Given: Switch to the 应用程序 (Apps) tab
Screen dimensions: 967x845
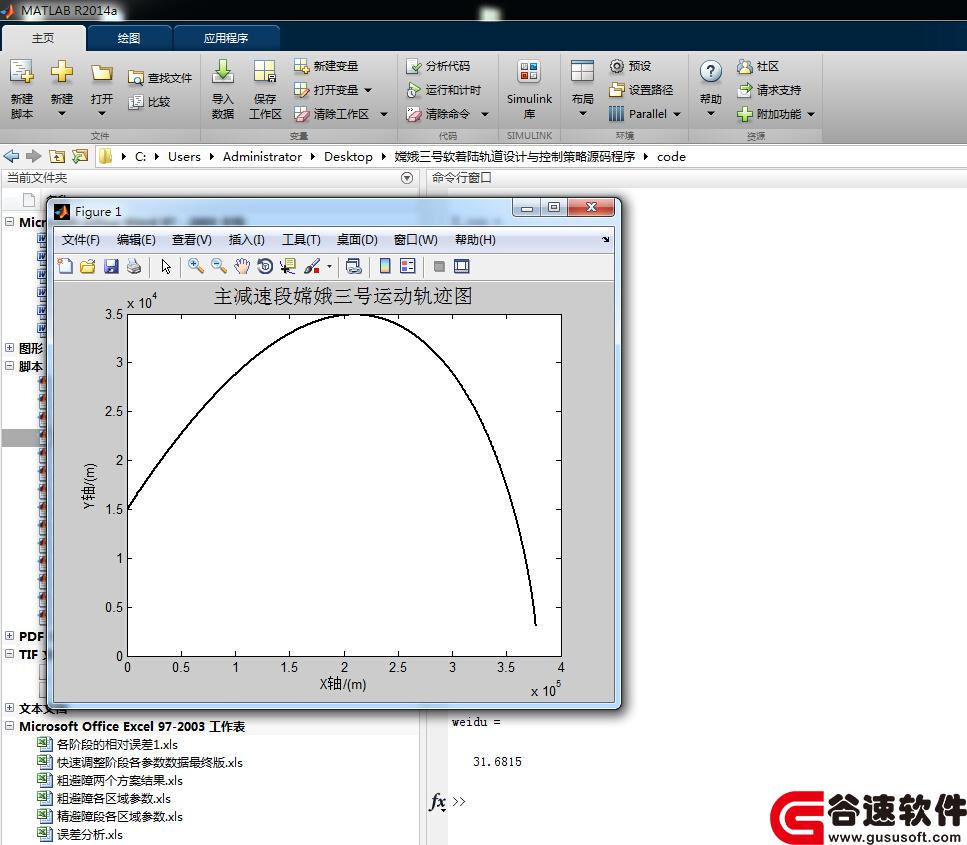Looking at the screenshot, I should [x=226, y=38].
